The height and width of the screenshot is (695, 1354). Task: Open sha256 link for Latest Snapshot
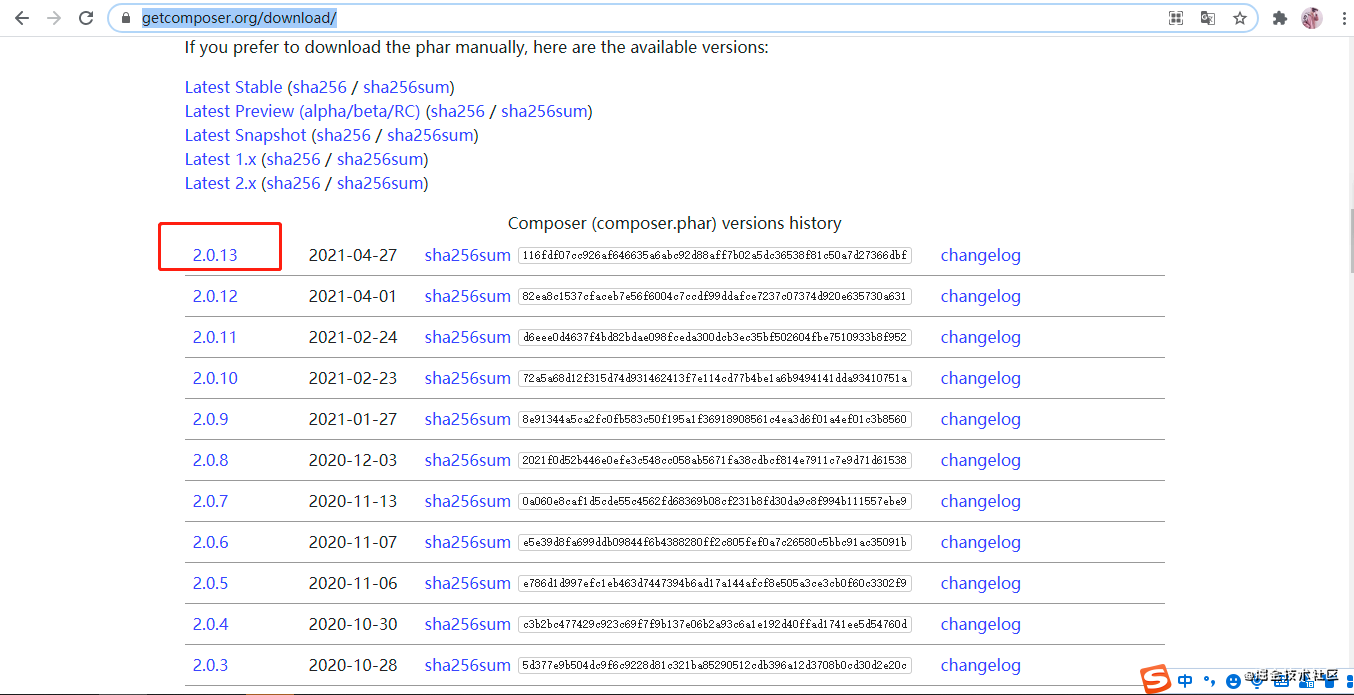(x=344, y=135)
